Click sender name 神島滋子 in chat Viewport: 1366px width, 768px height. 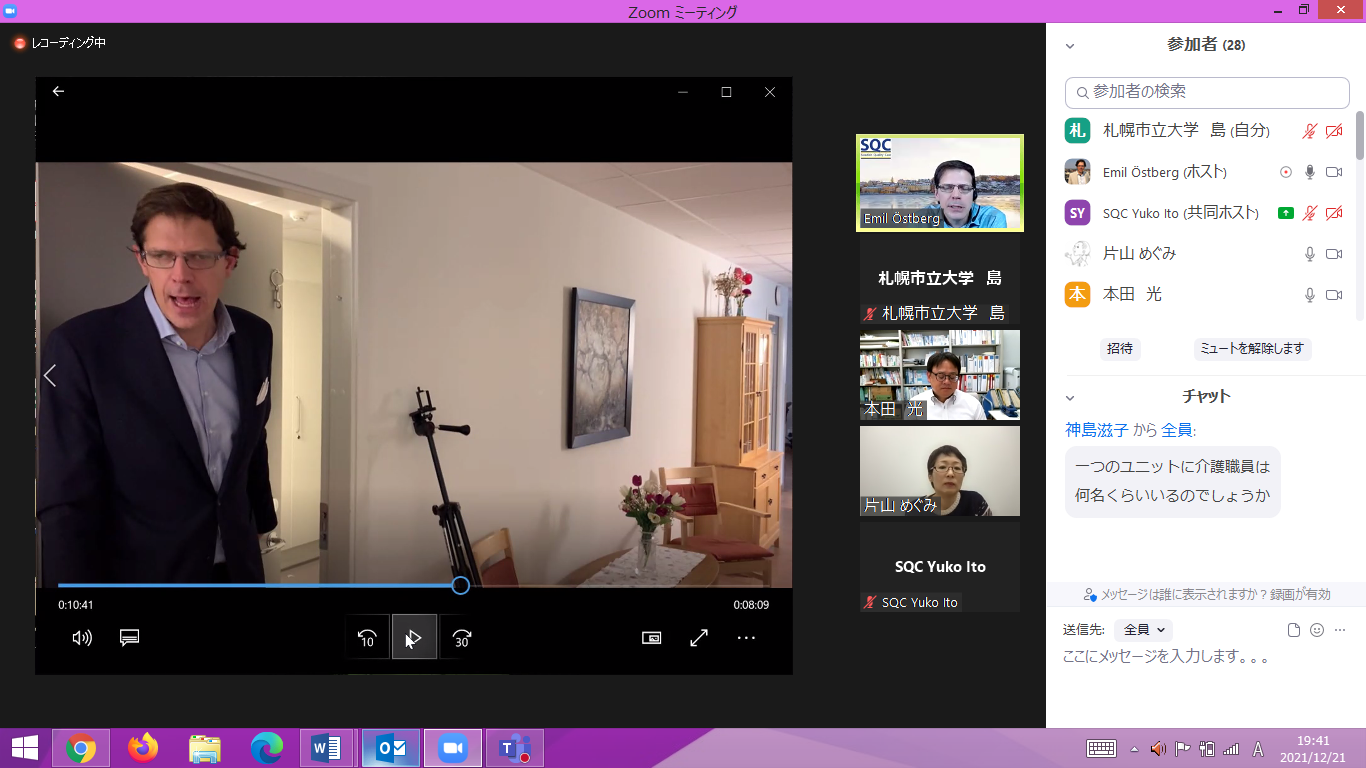click(1097, 430)
